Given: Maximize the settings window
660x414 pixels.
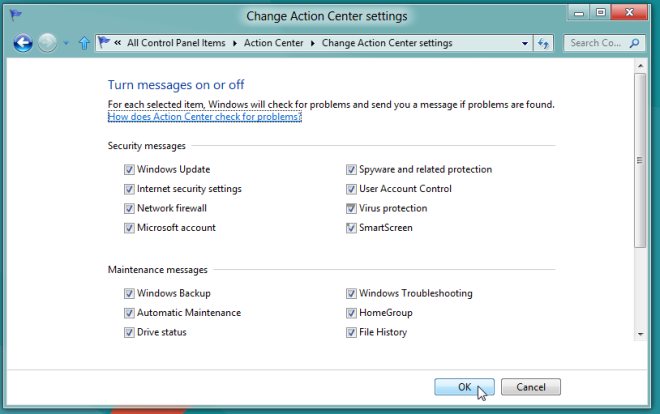Looking at the screenshot, I should tap(601, 13).
